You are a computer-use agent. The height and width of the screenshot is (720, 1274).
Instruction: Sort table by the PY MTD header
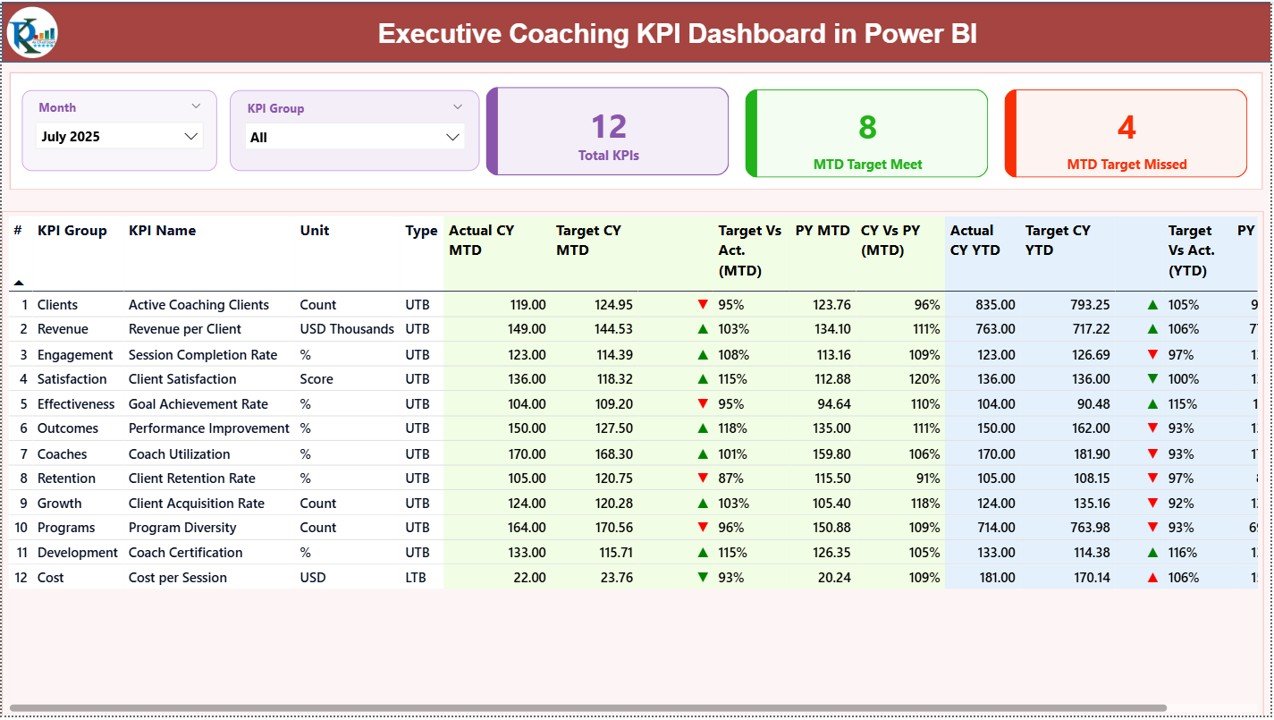click(822, 230)
